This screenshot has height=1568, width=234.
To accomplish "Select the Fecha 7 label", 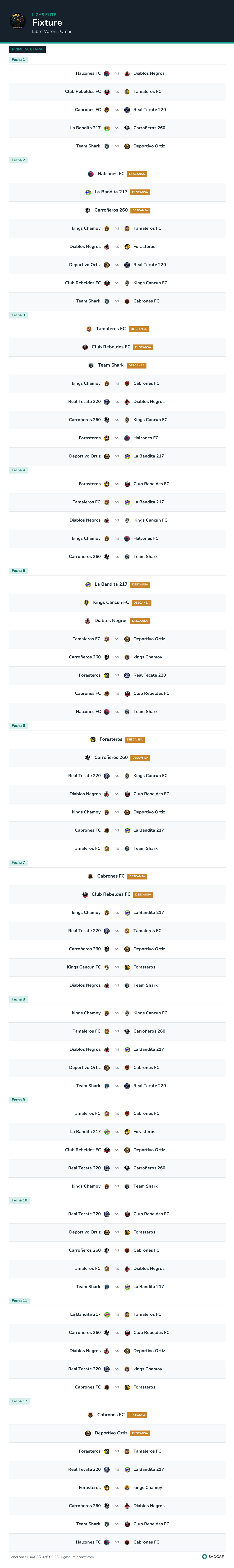I will [x=18, y=863].
